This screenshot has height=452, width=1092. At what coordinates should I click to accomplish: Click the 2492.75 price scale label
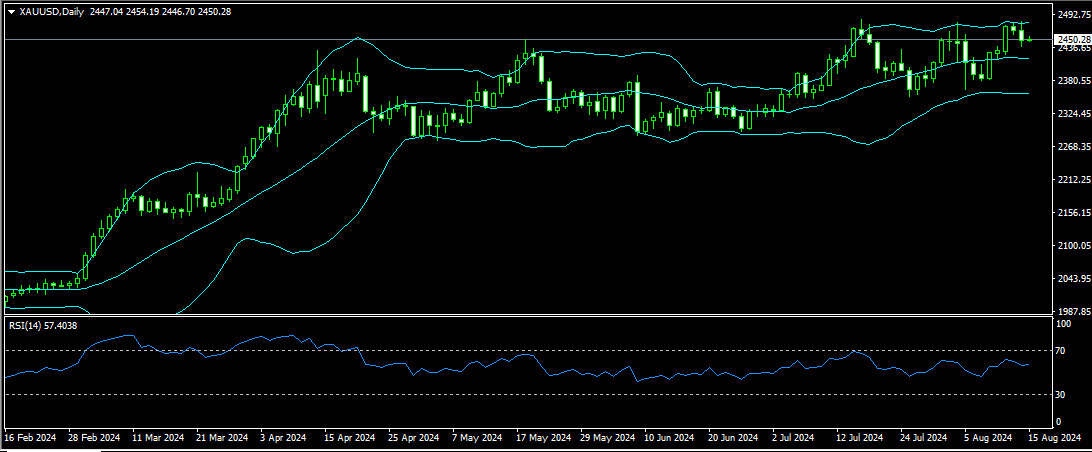click(1072, 15)
